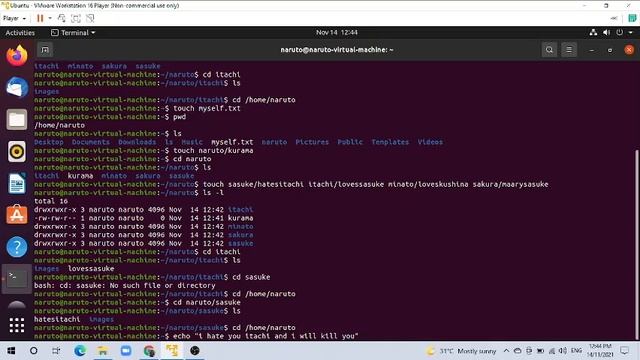Open Task View on Windows taskbar
Screen dimensions: 640x360
point(56,351)
